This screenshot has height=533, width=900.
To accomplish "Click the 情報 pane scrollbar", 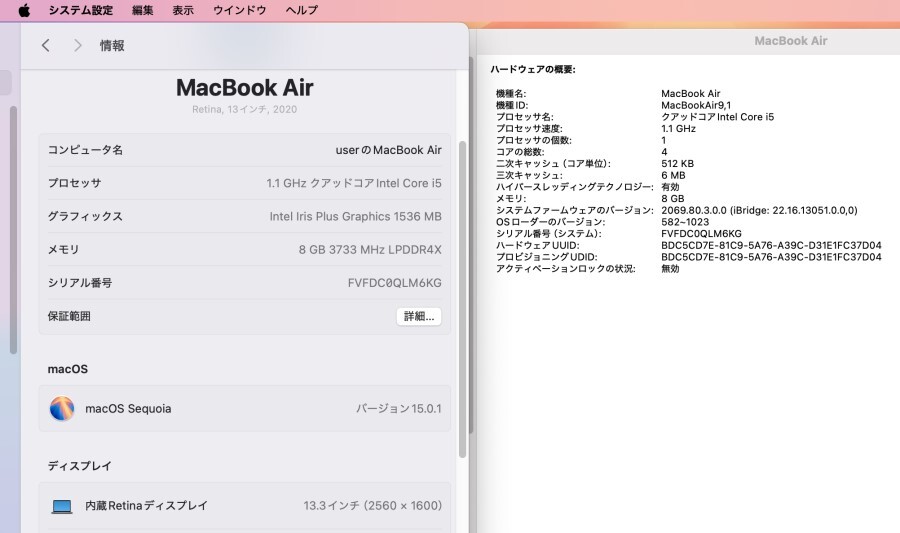I will point(463,298).
